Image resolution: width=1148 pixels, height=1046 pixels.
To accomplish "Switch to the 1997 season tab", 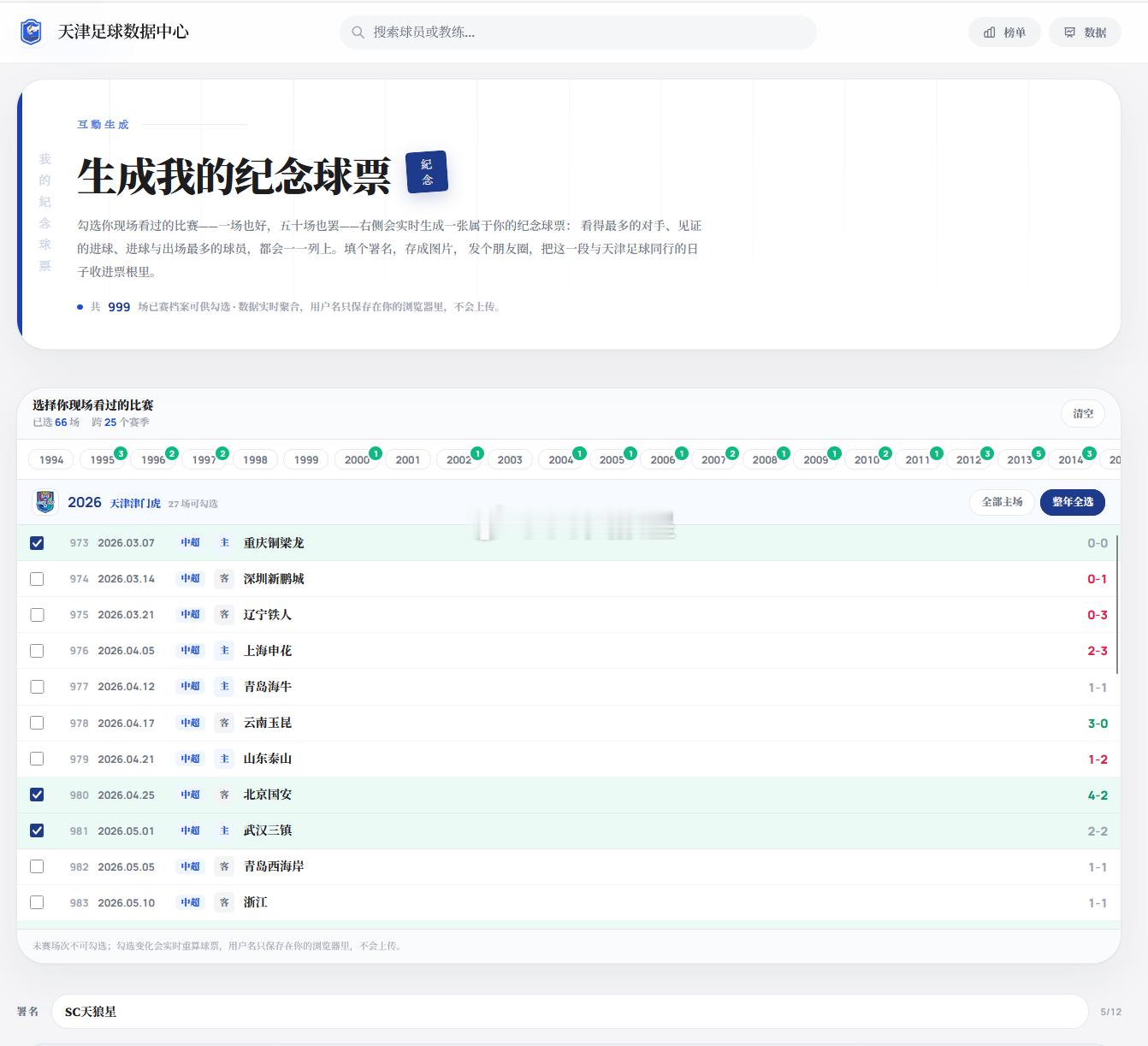I will coord(204,459).
